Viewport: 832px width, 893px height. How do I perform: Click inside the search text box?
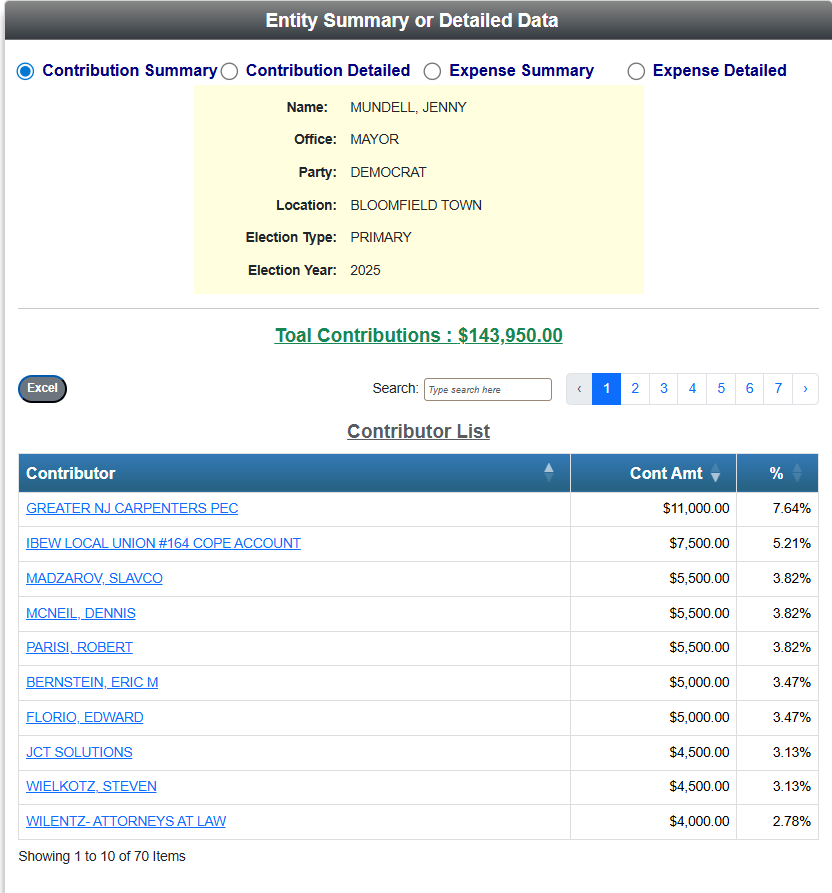[487, 389]
